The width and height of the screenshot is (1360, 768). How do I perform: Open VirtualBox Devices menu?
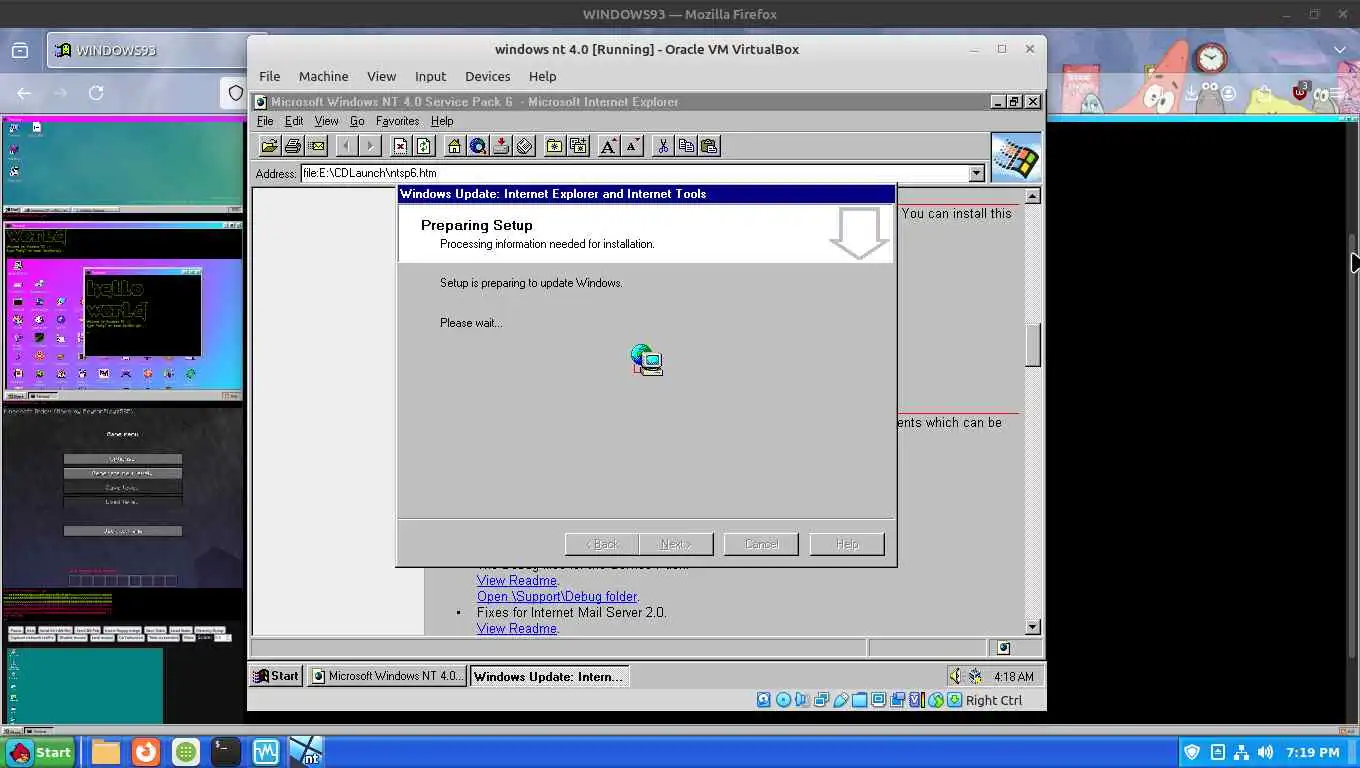[487, 76]
